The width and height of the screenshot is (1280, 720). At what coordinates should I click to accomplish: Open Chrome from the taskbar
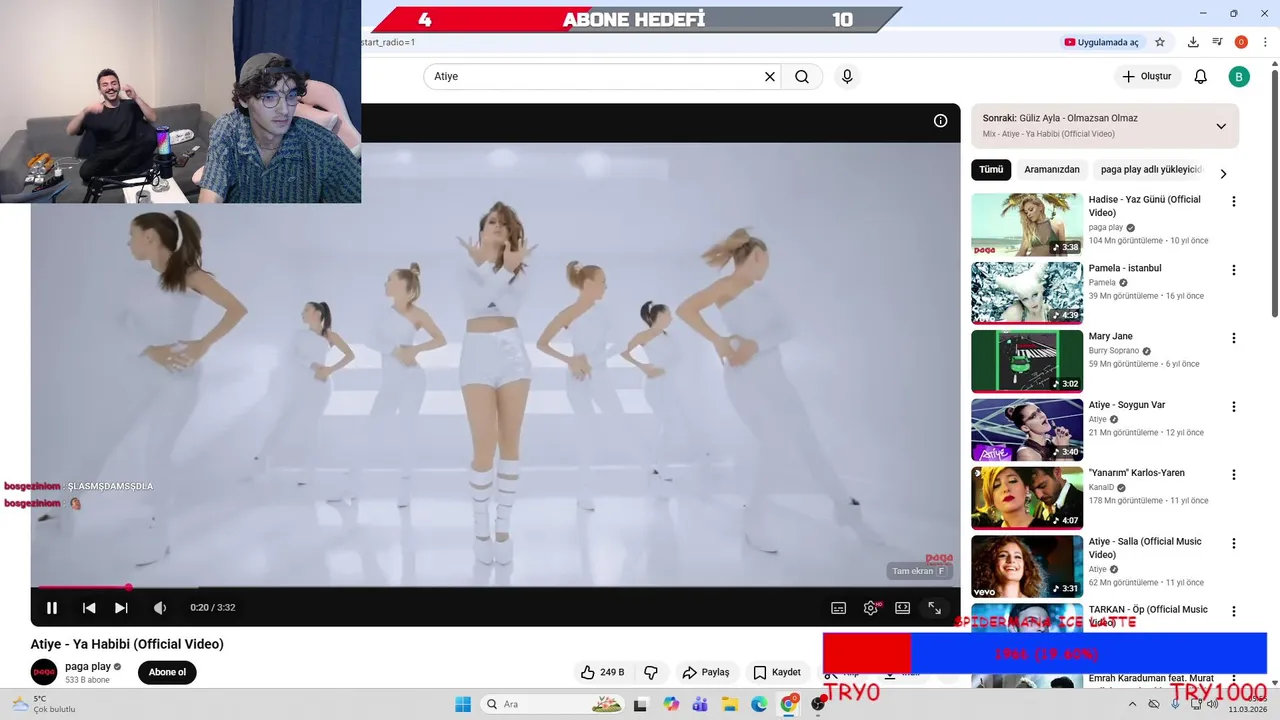tap(789, 704)
